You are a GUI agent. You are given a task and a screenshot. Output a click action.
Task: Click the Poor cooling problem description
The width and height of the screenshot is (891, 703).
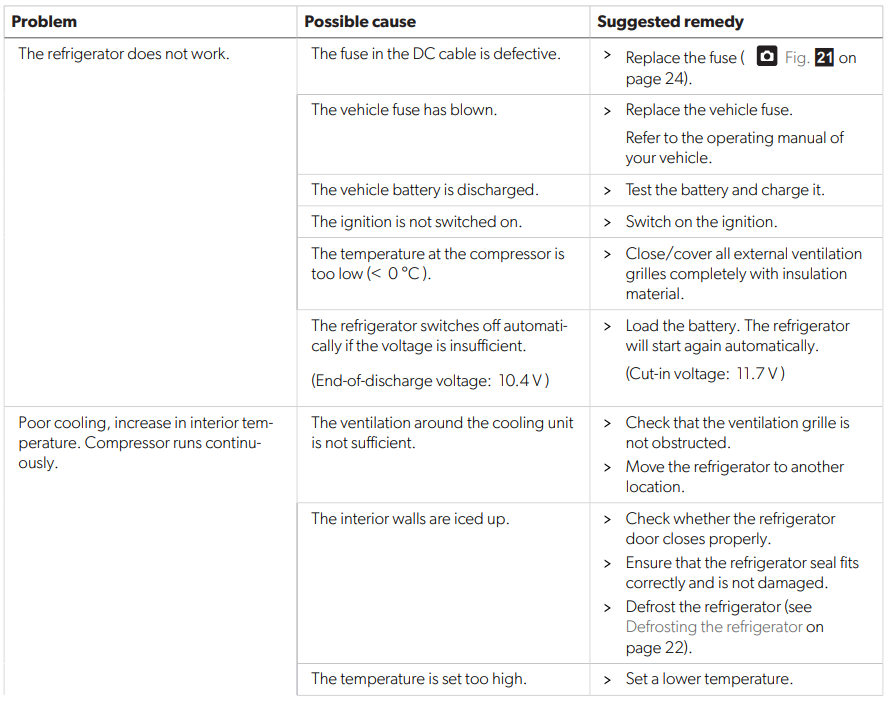(145, 443)
